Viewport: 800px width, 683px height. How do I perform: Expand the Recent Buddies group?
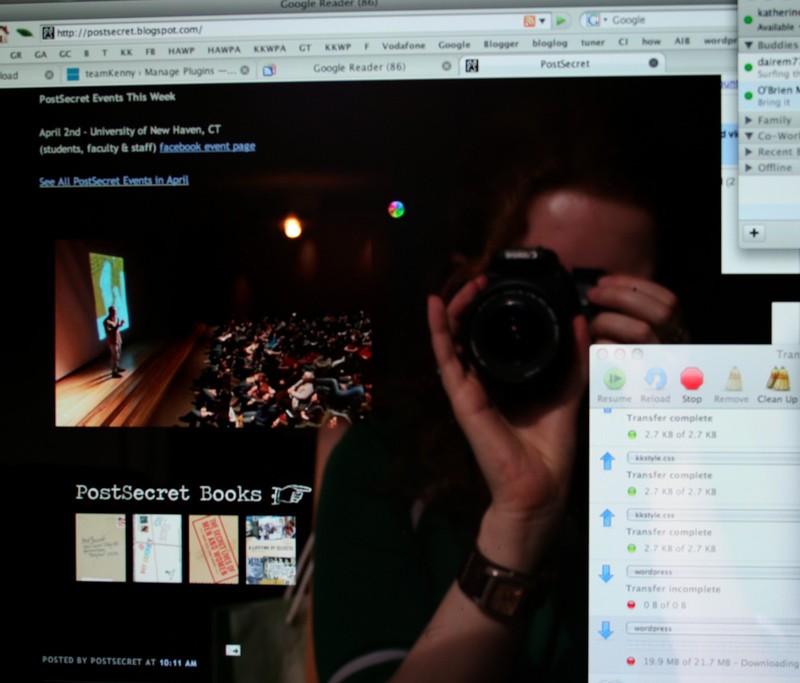click(748, 152)
